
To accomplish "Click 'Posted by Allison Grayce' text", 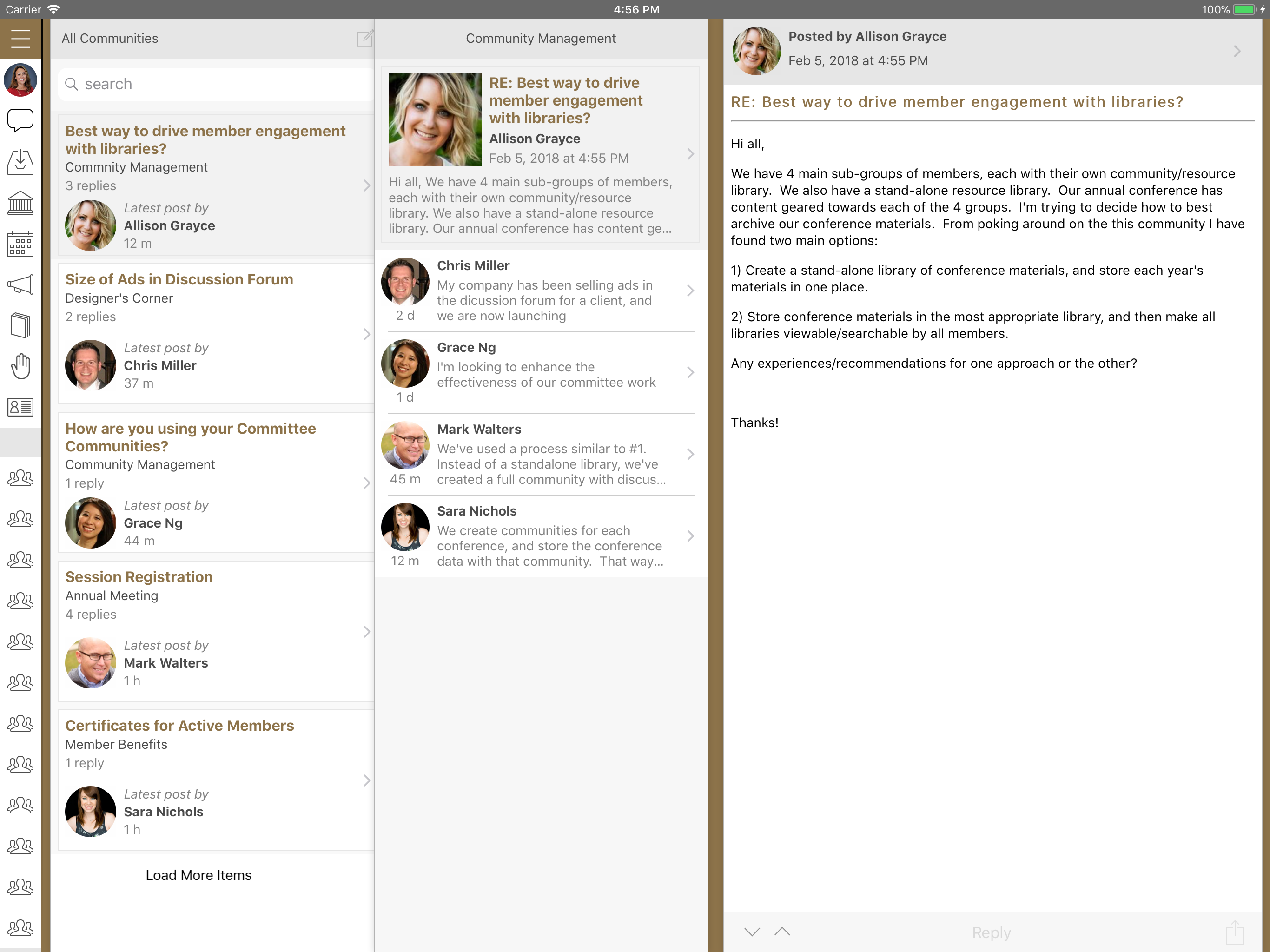I will coord(867,36).
